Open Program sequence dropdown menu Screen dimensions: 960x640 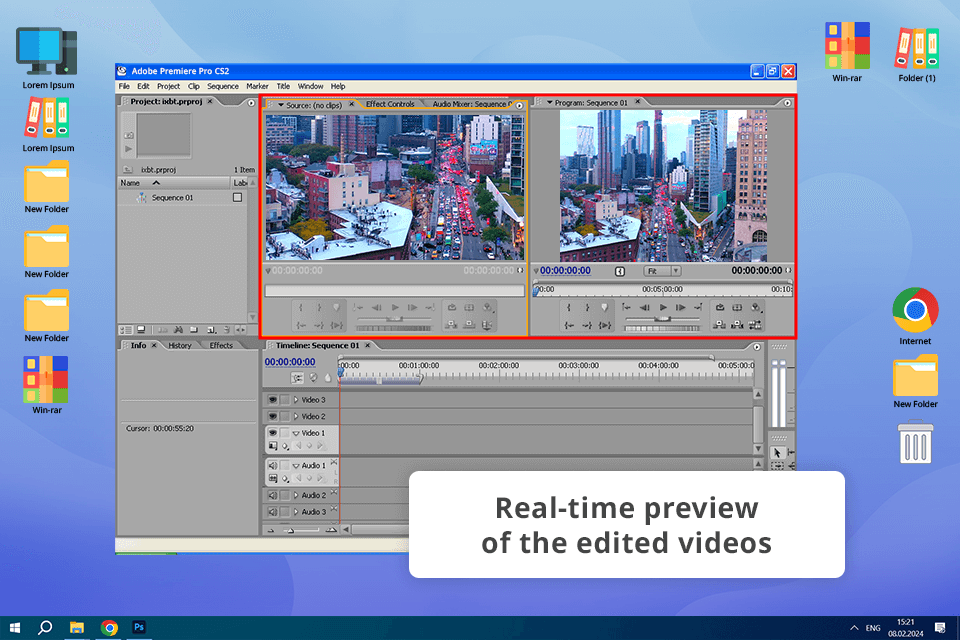[549, 103]
